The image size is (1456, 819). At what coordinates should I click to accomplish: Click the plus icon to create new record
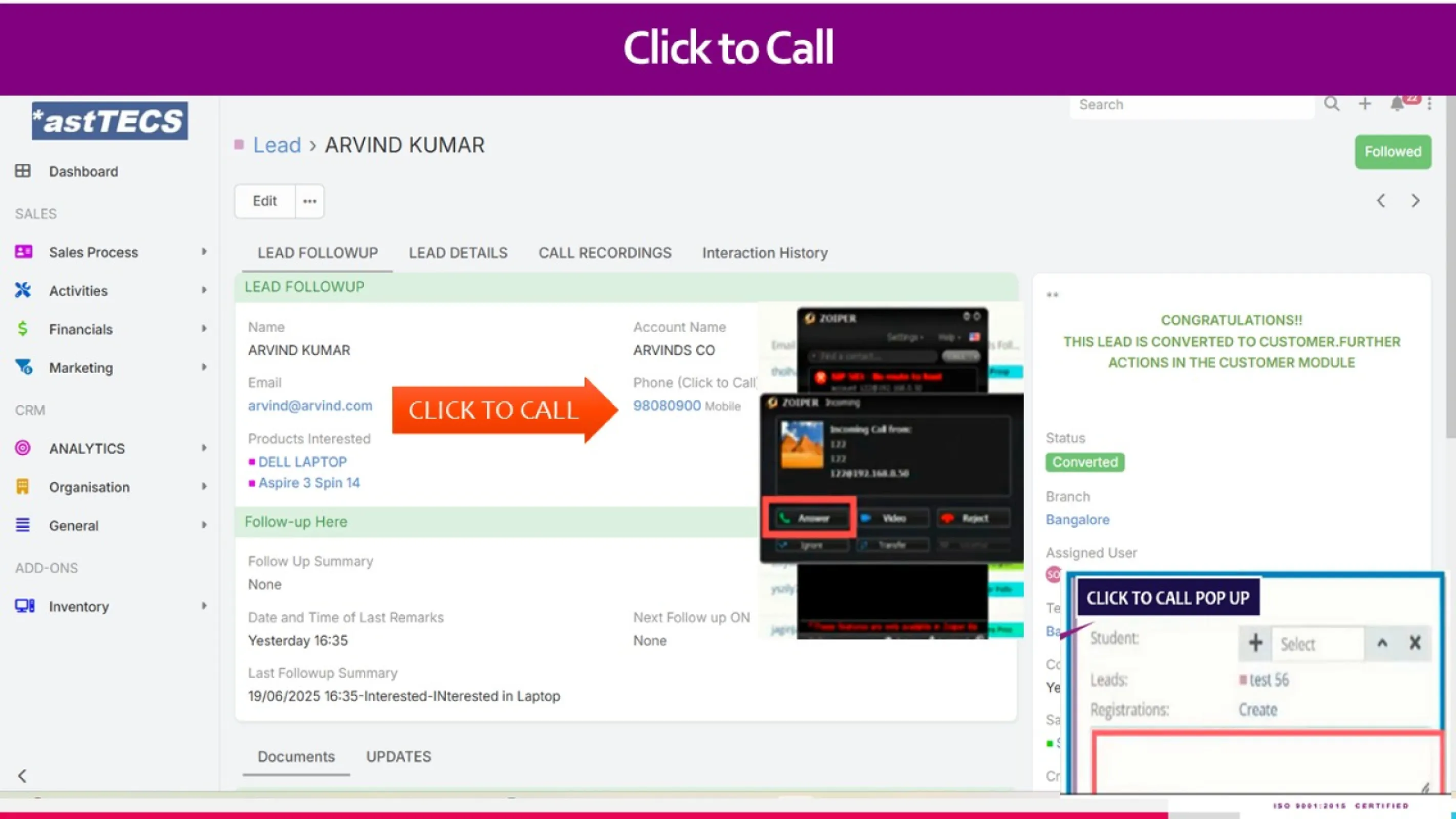[x=1364, y=104]
